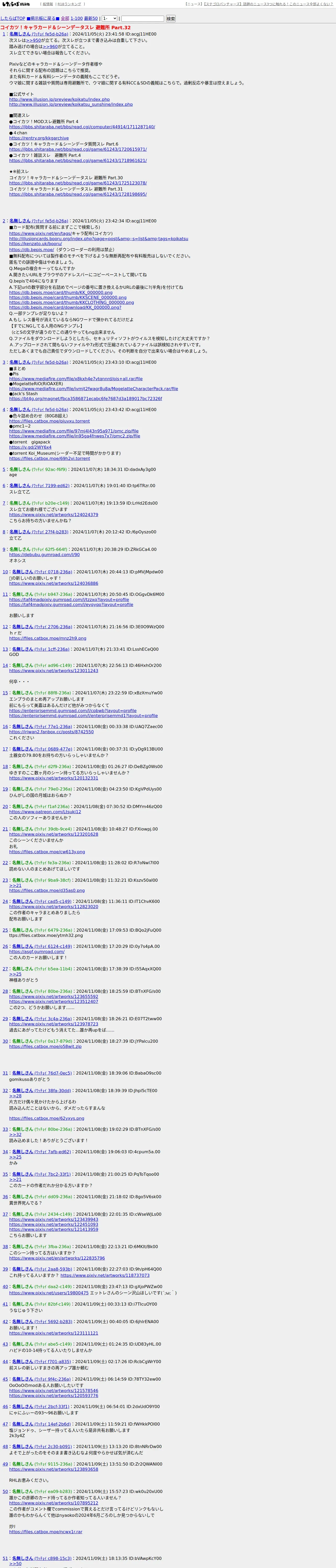Image resolution: width=336 pixels, height=1568 pixels.
Task: Follow the >>950 anchor in post 1
Action: 33,40
